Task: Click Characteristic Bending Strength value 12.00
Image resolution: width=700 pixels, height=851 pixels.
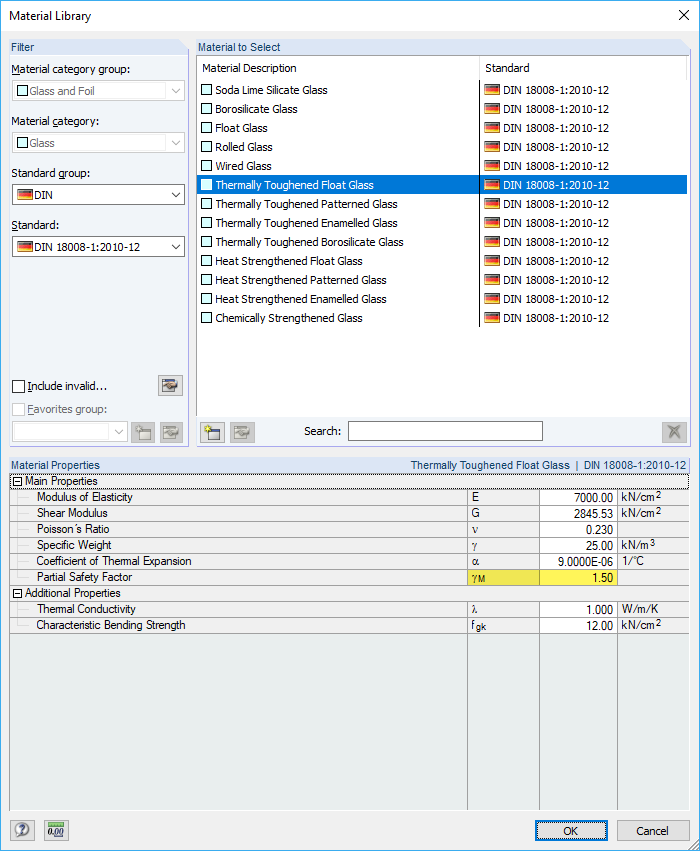Action: tap(578, 625)
